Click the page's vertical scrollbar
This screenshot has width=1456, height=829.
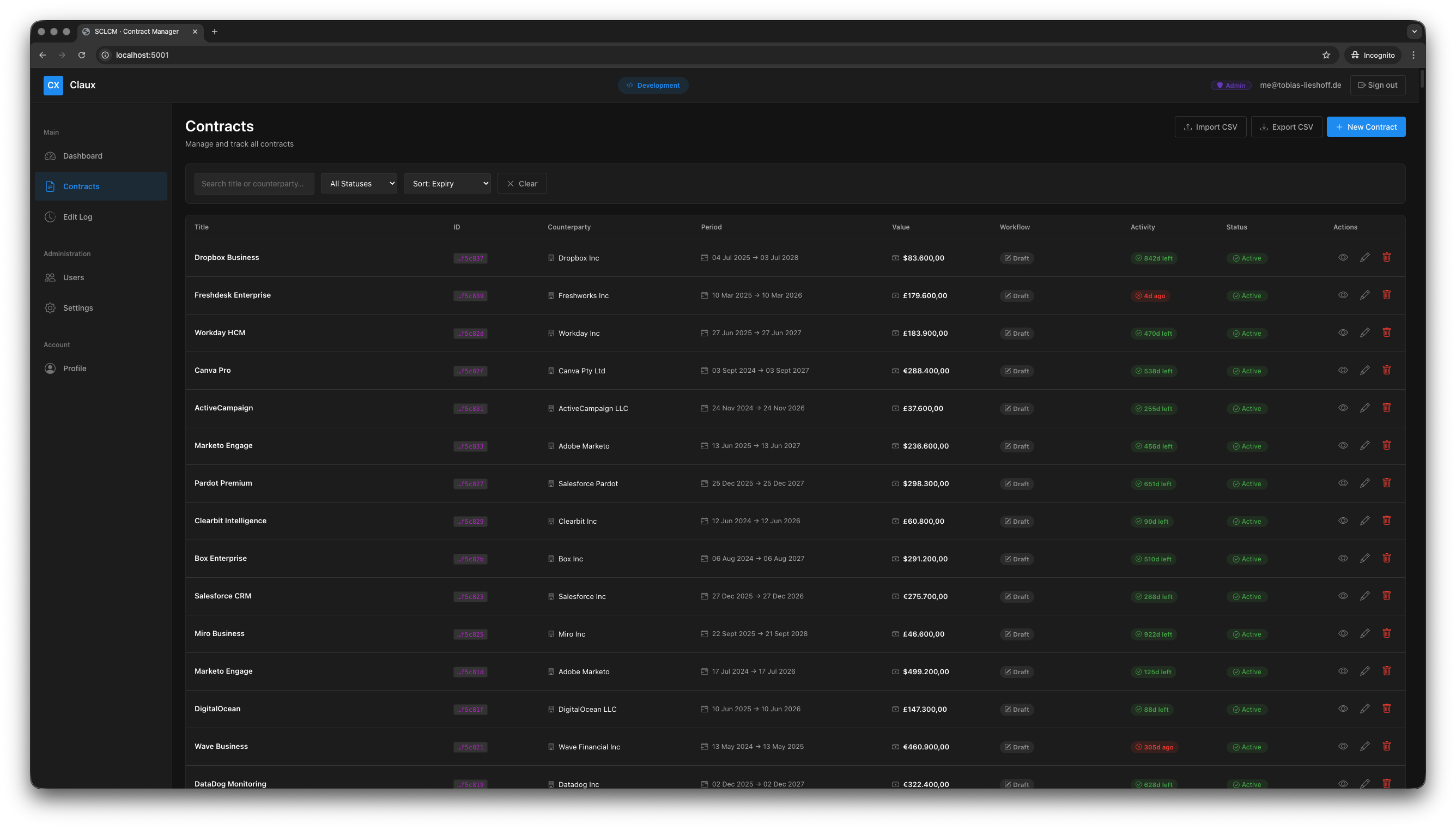1422,79
